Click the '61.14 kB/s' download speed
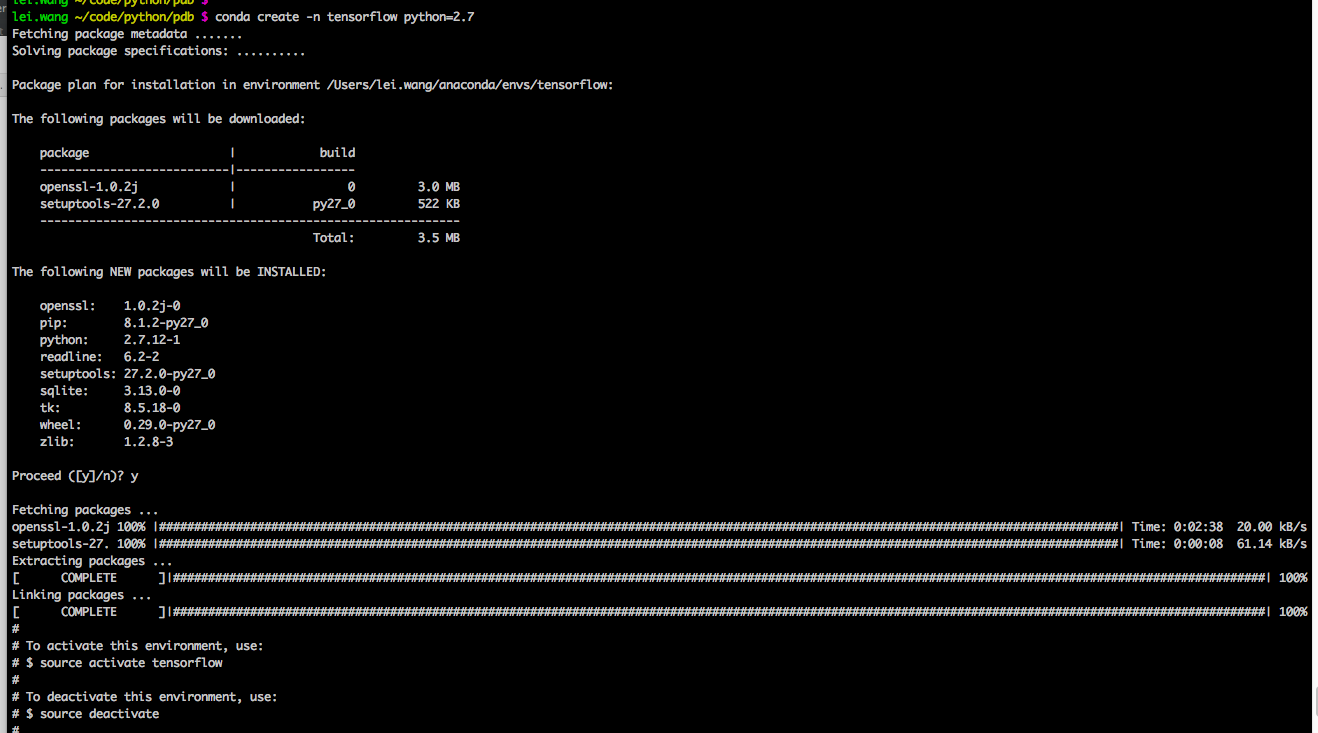Image resolution: width=1318 pixels, height=733 pixels. click(x=1272, y=544)
